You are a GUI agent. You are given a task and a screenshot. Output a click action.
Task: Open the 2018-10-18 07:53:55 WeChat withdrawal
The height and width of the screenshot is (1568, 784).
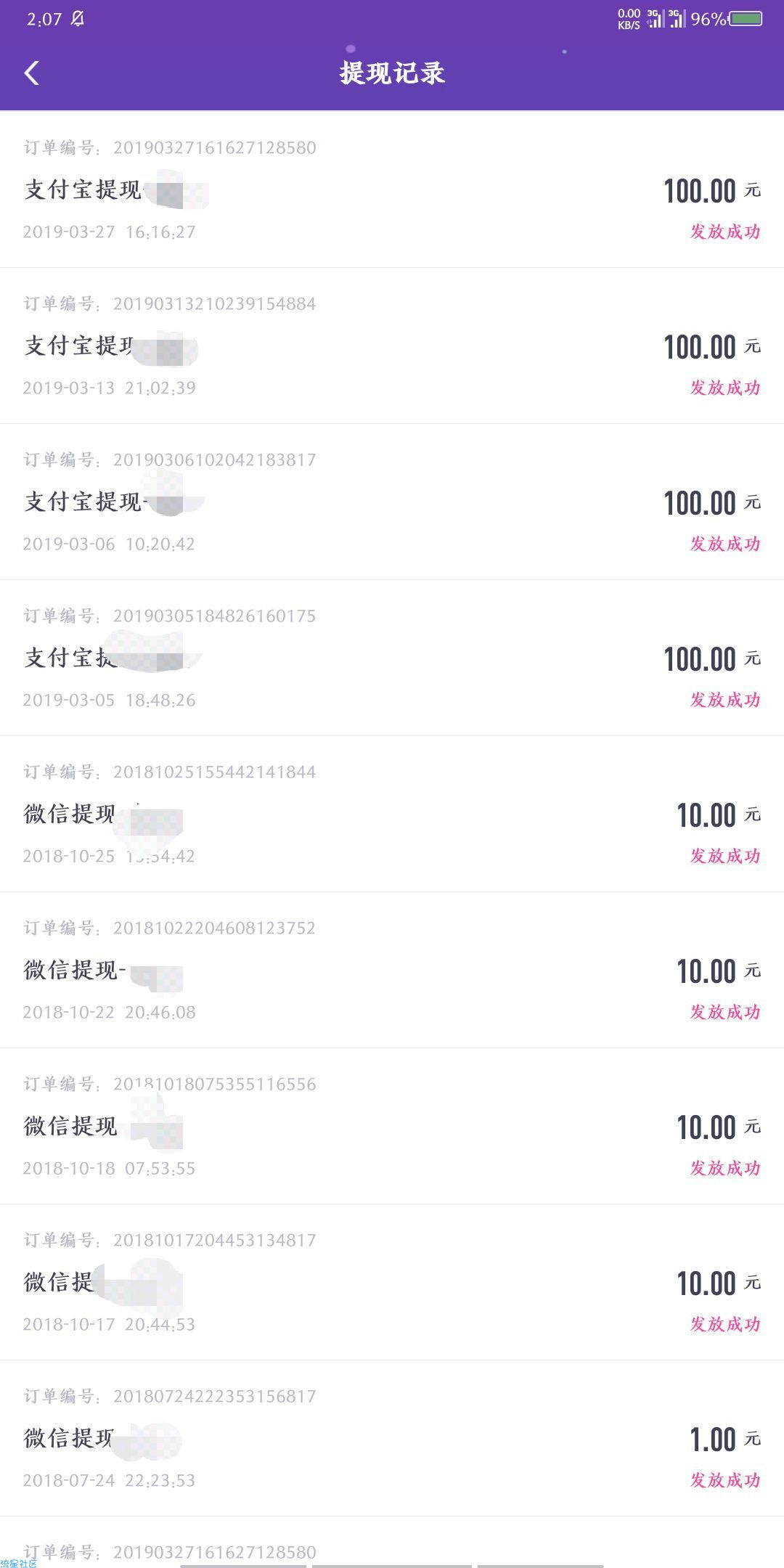(x=392, y=1126)
